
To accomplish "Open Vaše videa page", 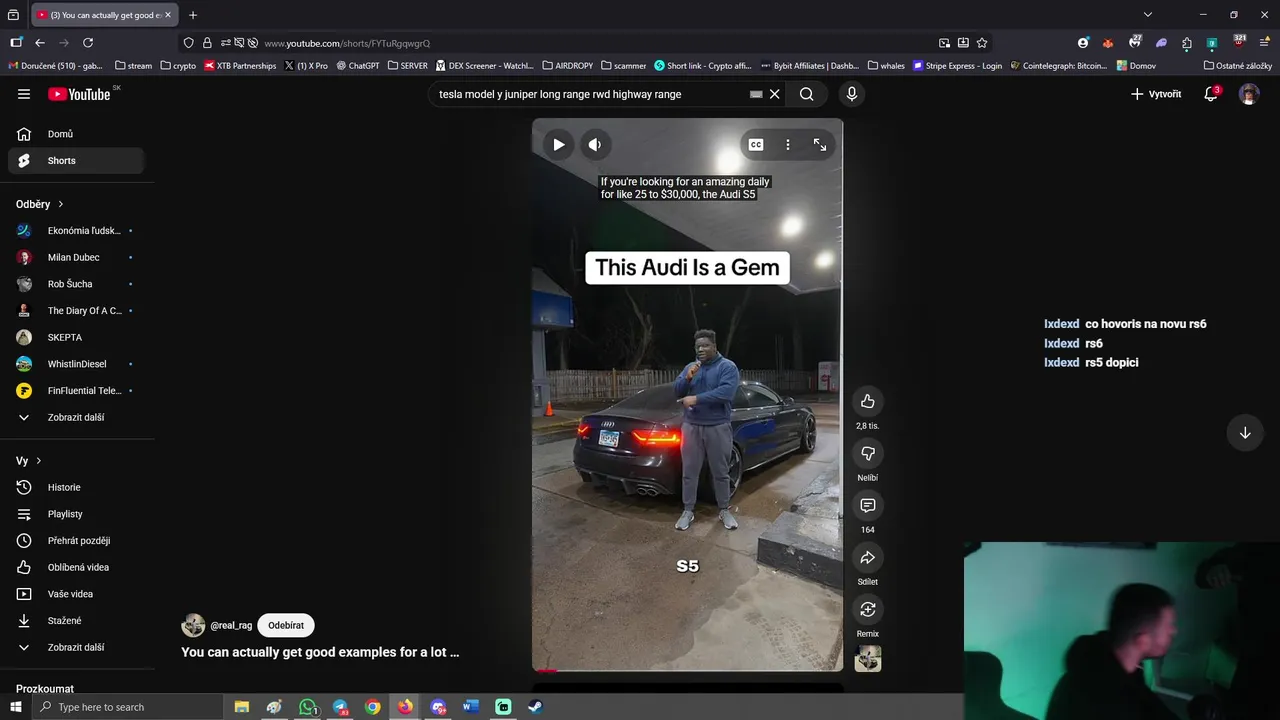I will coord(76,594).
